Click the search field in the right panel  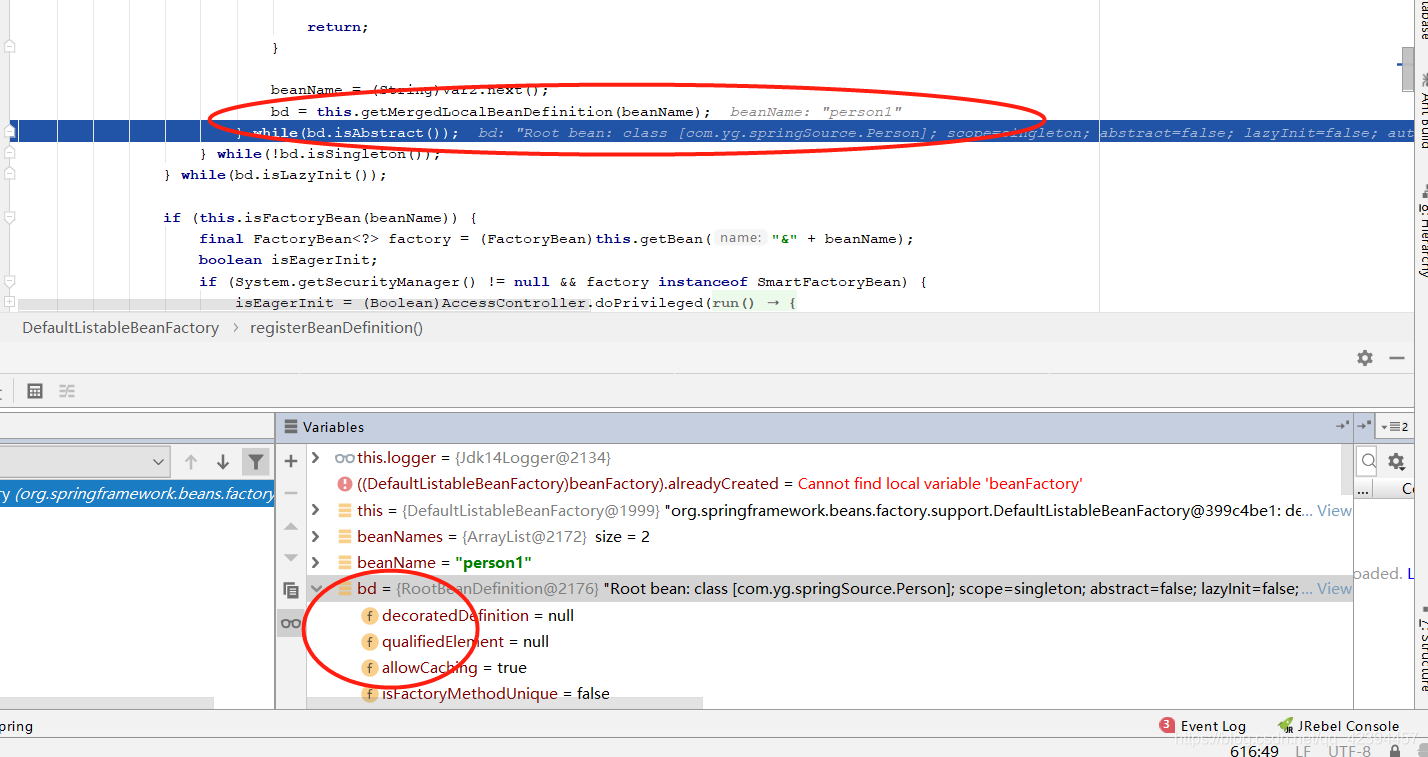point(1368,461)
